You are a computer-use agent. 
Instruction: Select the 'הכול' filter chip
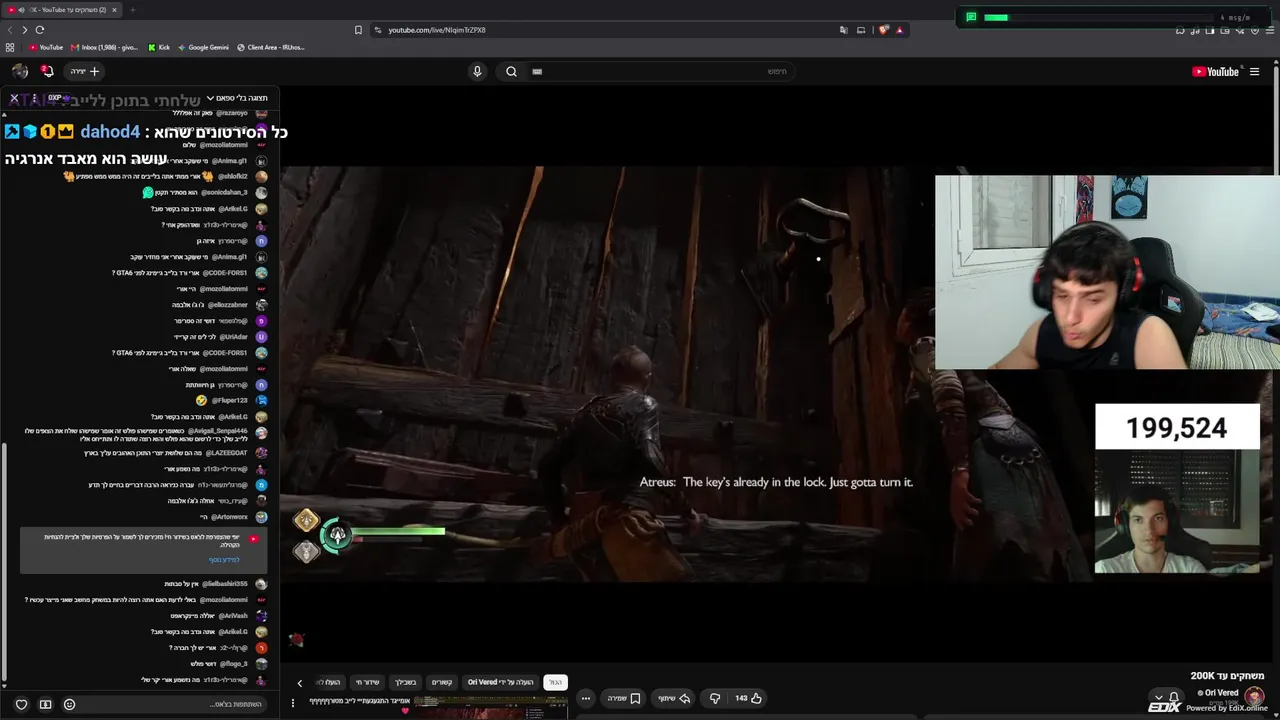(555, 682)
